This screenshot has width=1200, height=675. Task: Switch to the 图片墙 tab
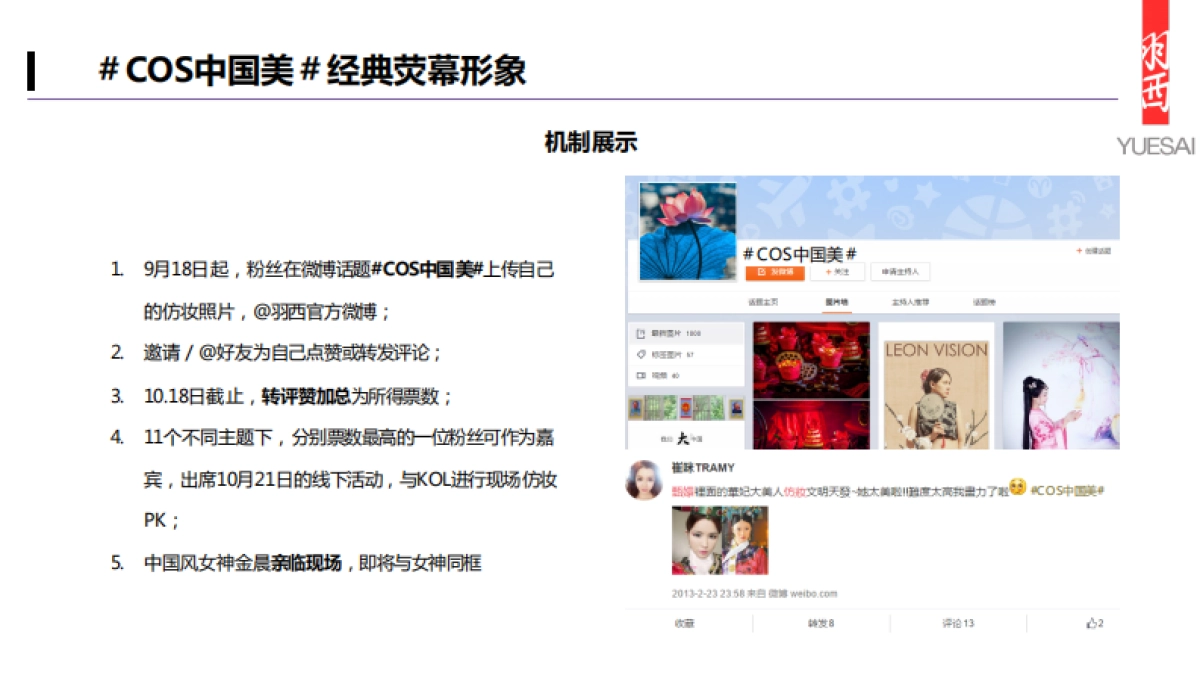coord(835,300)
